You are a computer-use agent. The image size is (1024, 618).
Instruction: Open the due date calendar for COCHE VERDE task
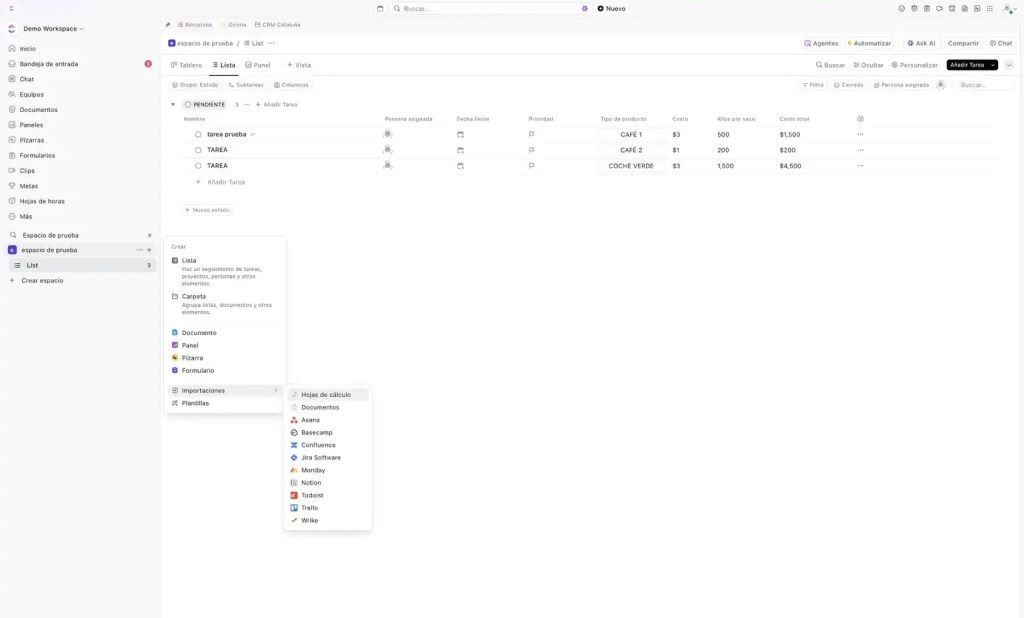click(460, 166)
